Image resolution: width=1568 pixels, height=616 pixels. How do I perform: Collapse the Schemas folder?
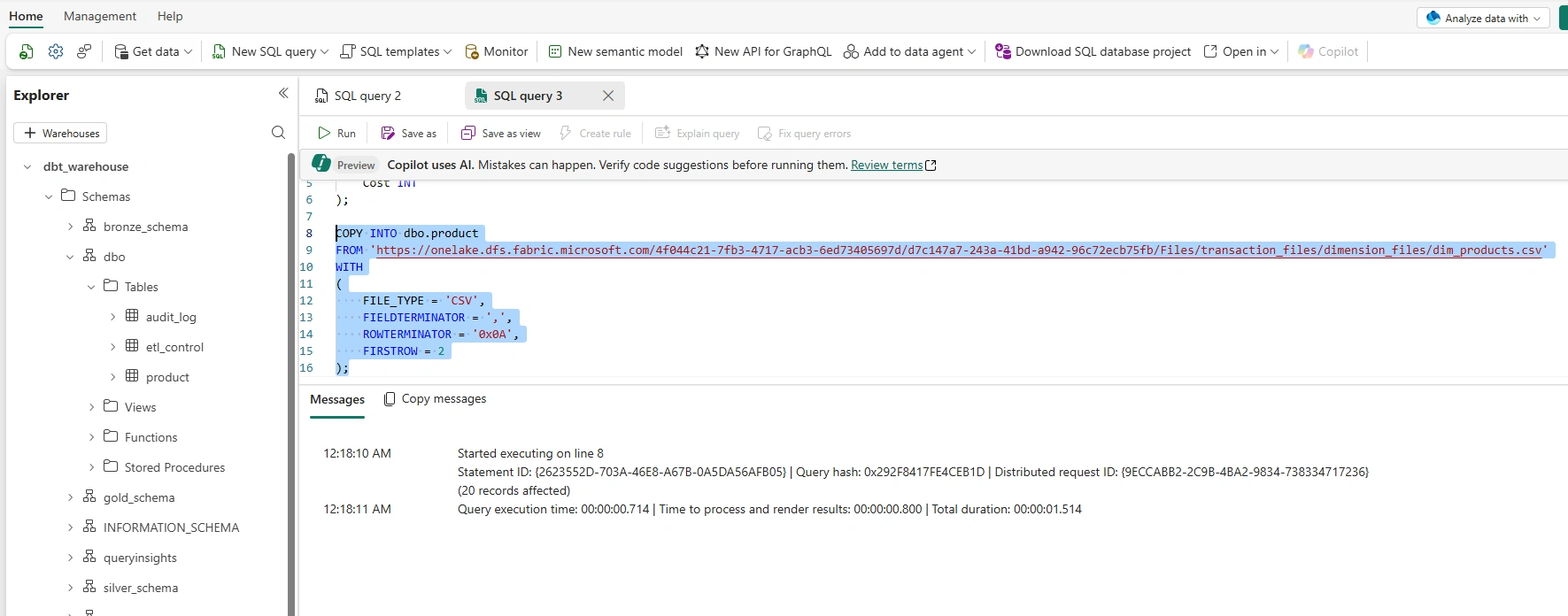49,196
